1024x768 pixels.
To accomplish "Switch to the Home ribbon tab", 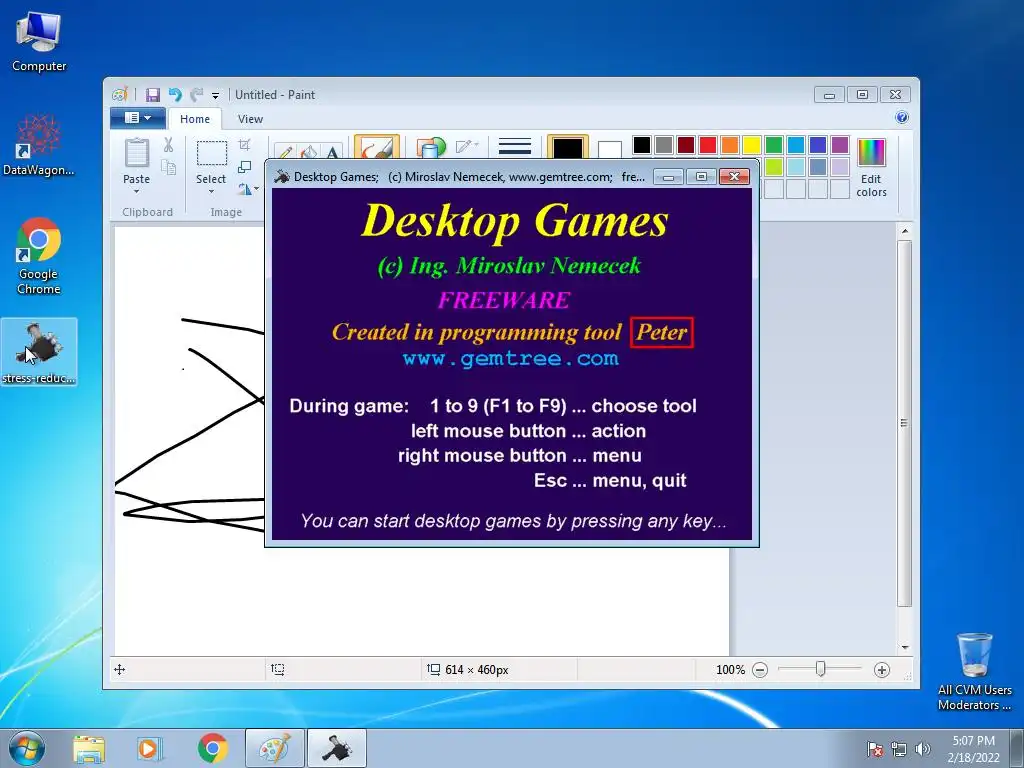I will click(x=195, y=119).
